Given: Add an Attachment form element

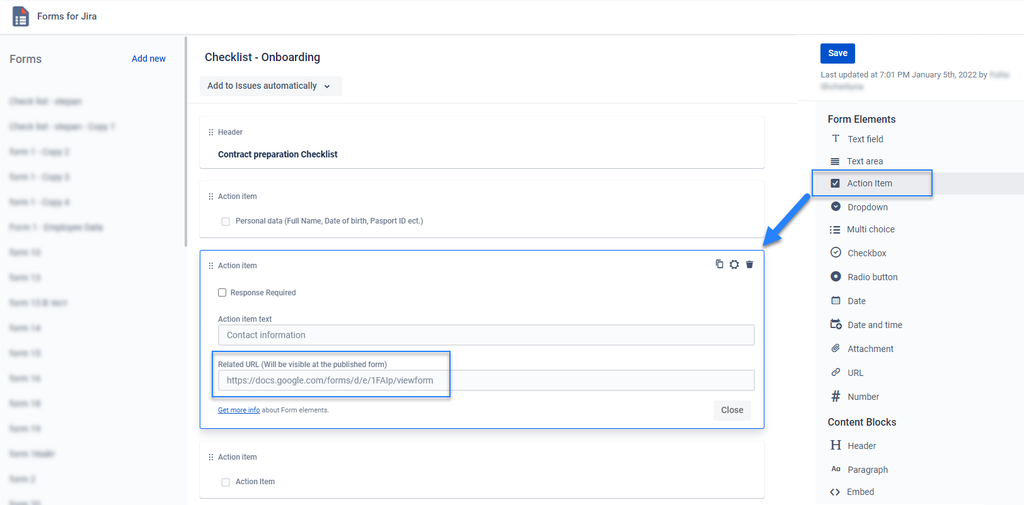Looking at the screenshot, I should [861, 349].
